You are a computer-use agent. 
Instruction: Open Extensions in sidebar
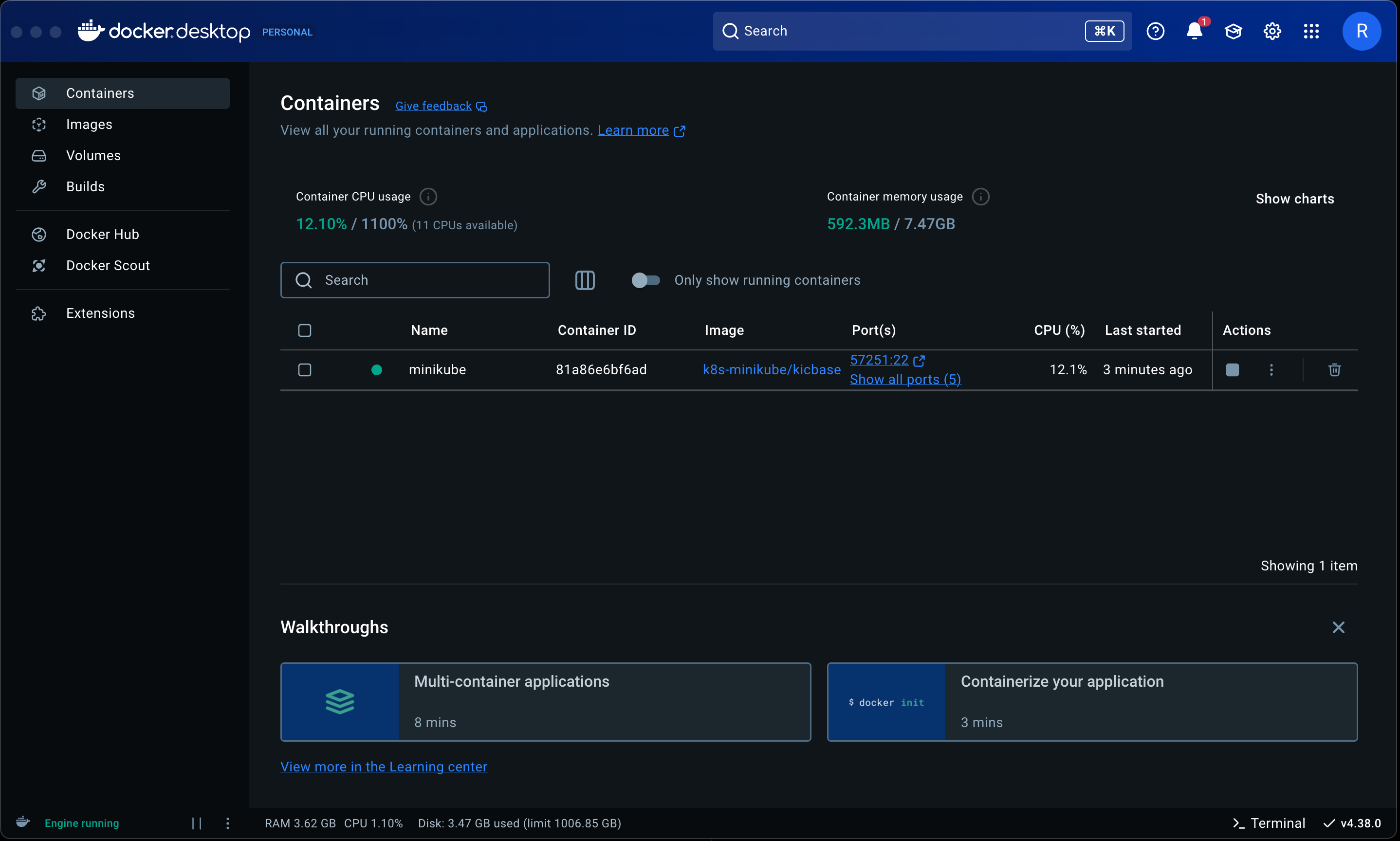[123, 313]
